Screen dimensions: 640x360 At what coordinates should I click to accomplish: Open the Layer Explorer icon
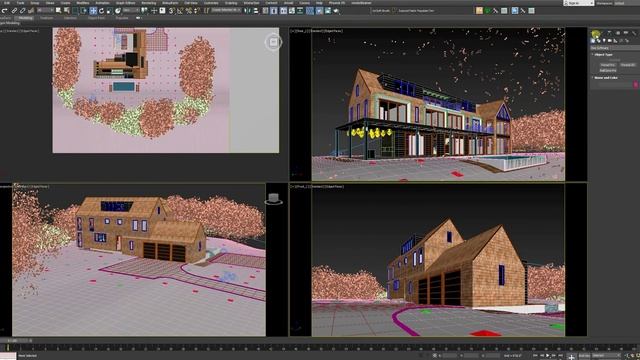273,11
